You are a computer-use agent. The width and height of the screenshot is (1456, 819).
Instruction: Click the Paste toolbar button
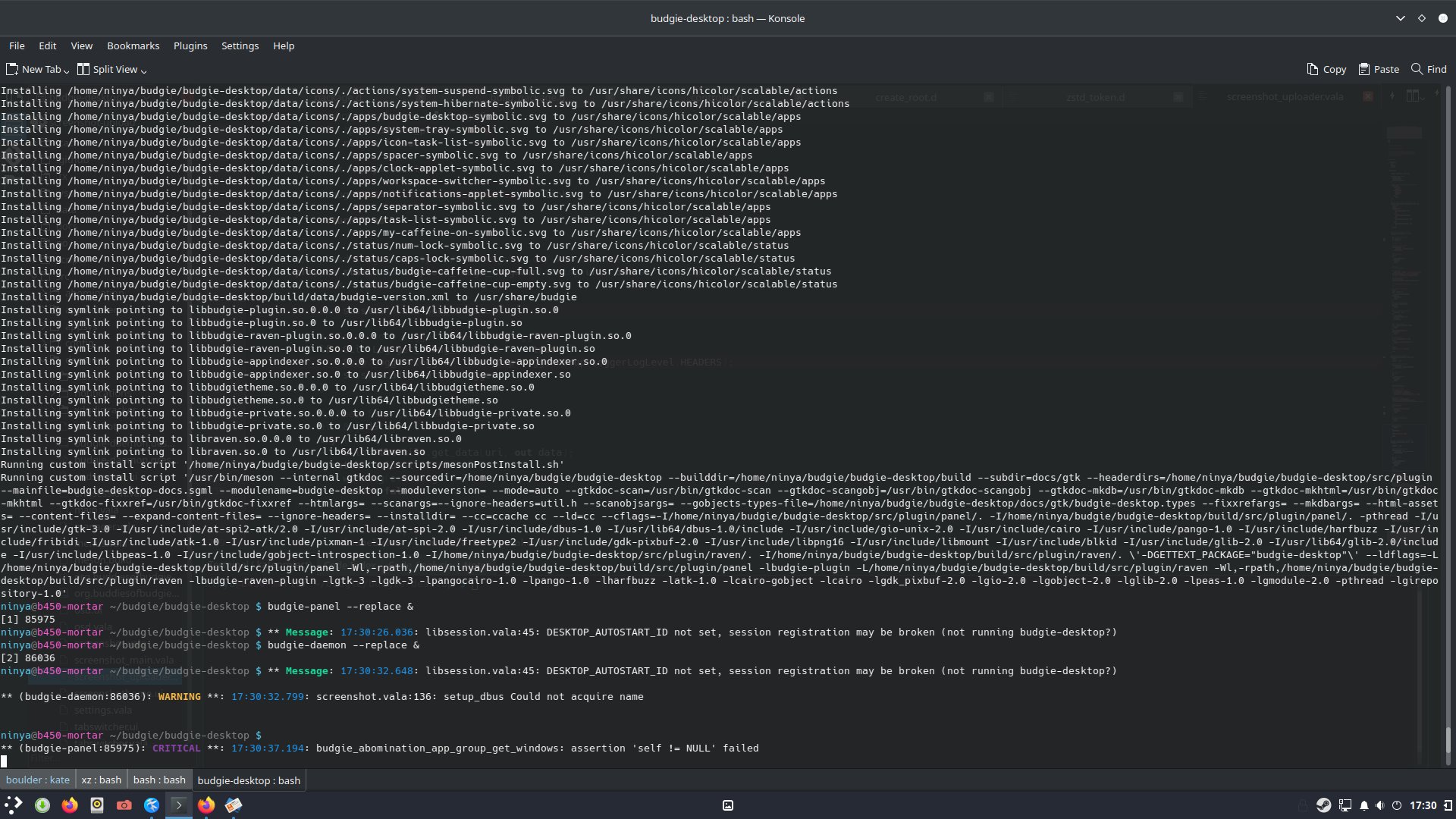[1379, 69]
